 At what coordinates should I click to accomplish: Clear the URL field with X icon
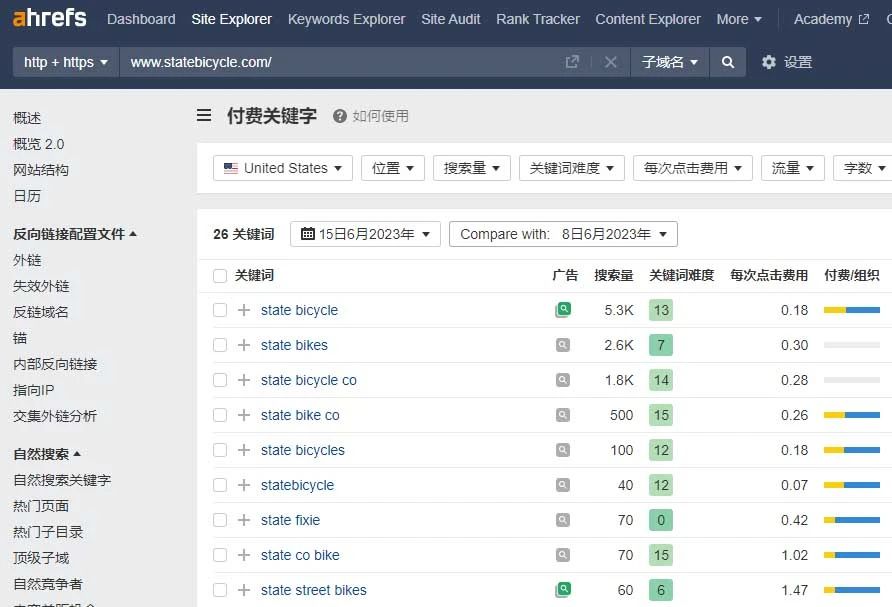click(x=610, y=62)
